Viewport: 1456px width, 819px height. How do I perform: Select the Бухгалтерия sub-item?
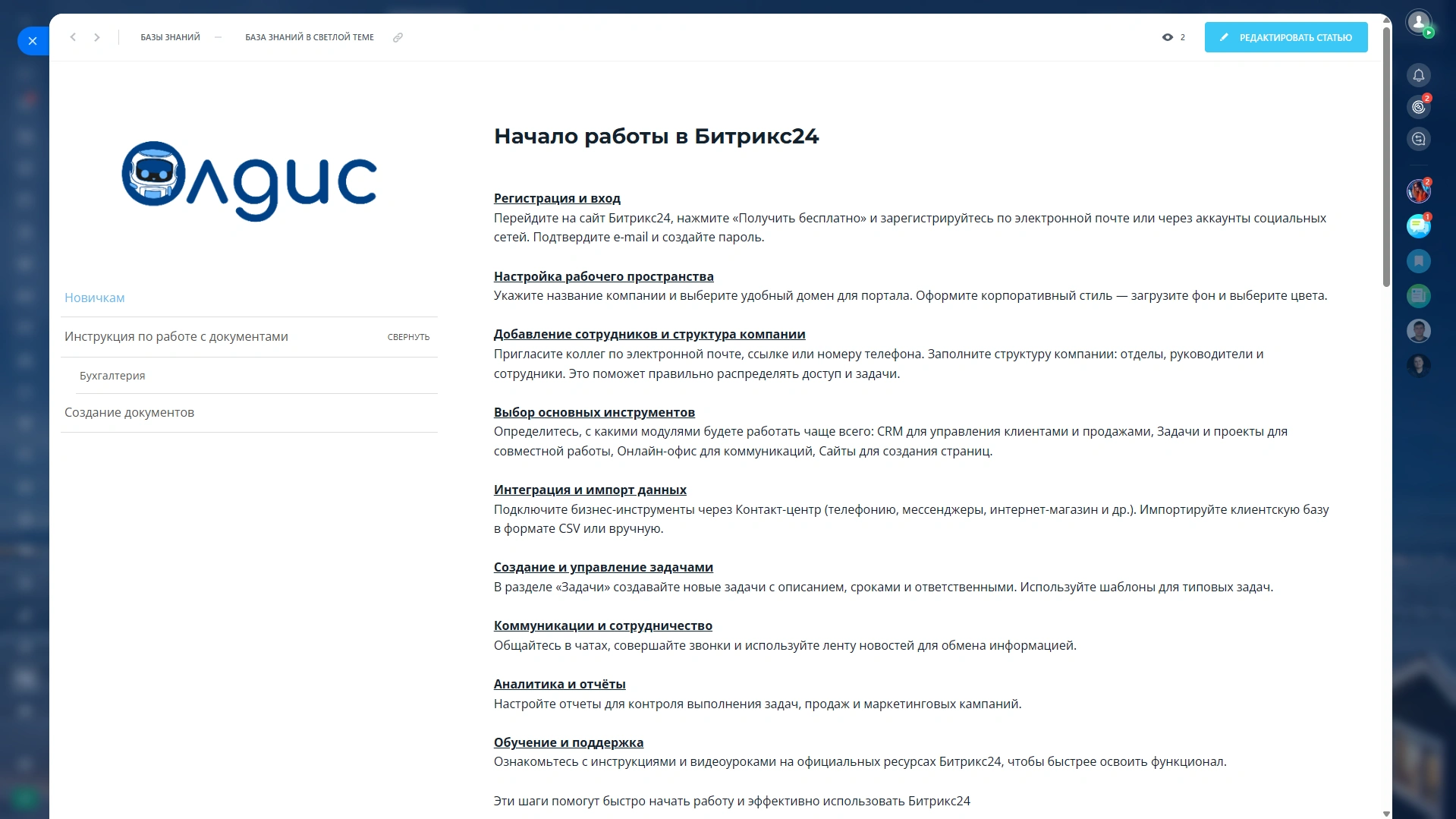tap(112, 376)
